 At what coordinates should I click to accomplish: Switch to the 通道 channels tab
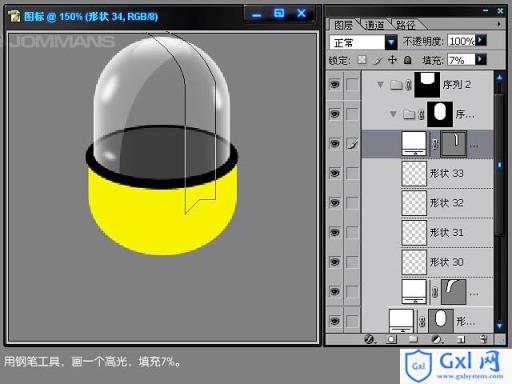coord(374,25)
